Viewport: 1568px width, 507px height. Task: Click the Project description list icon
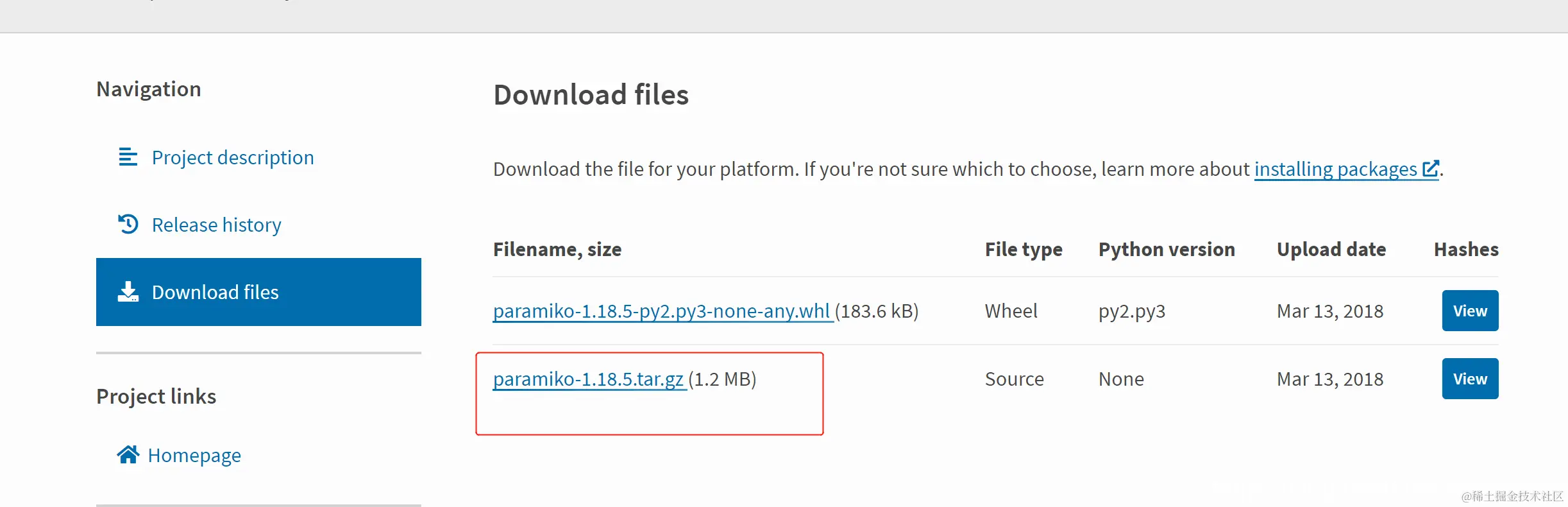pos(128,157)
